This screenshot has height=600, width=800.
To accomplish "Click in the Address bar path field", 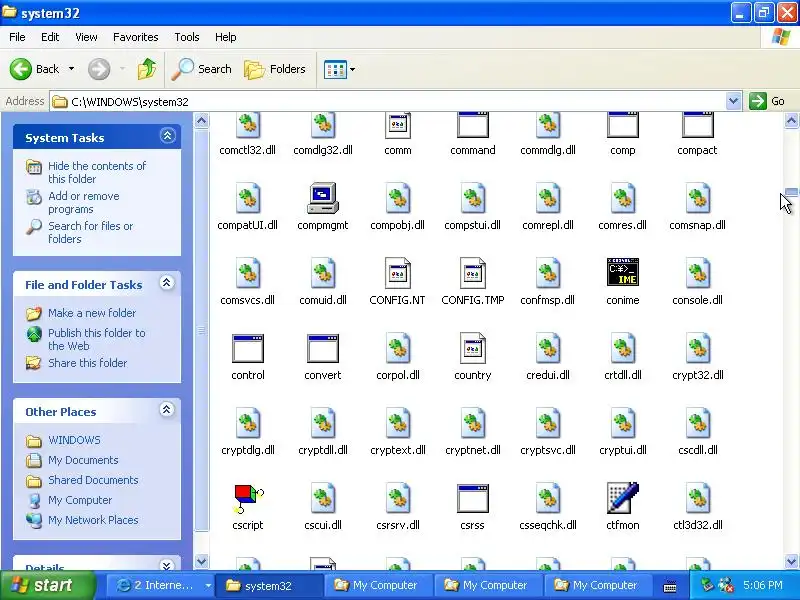I will tap(388, 102).
